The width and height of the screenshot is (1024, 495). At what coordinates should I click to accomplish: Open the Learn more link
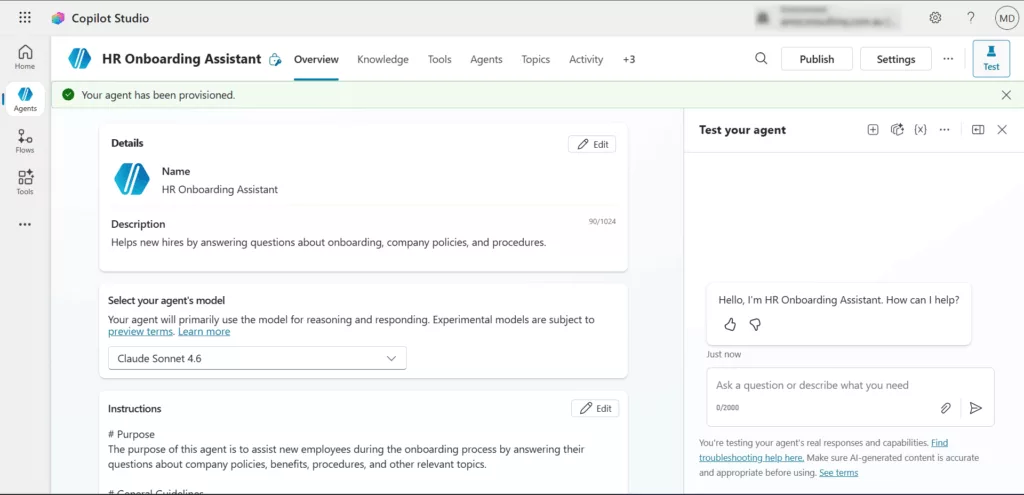tap(204, 332)
